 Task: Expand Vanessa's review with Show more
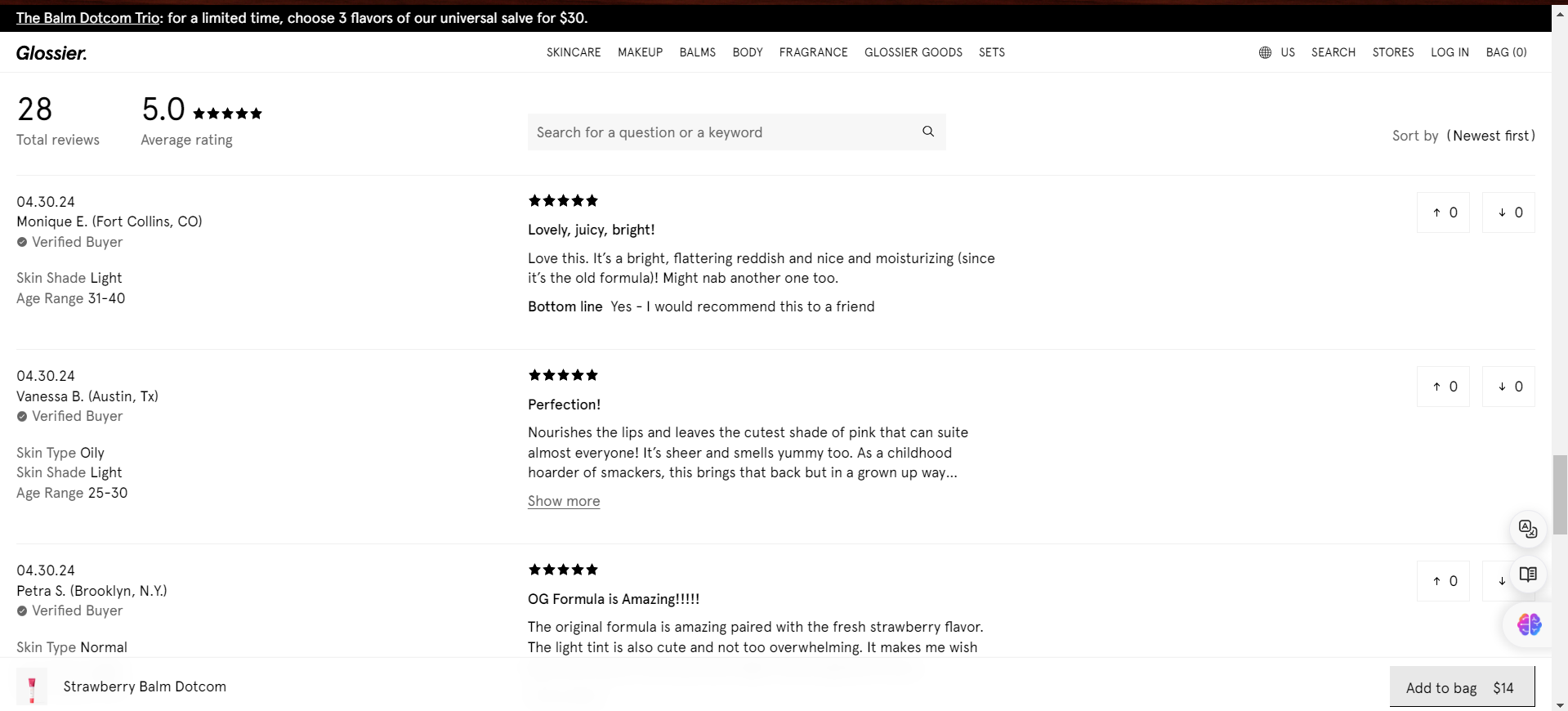coord(564,501)
